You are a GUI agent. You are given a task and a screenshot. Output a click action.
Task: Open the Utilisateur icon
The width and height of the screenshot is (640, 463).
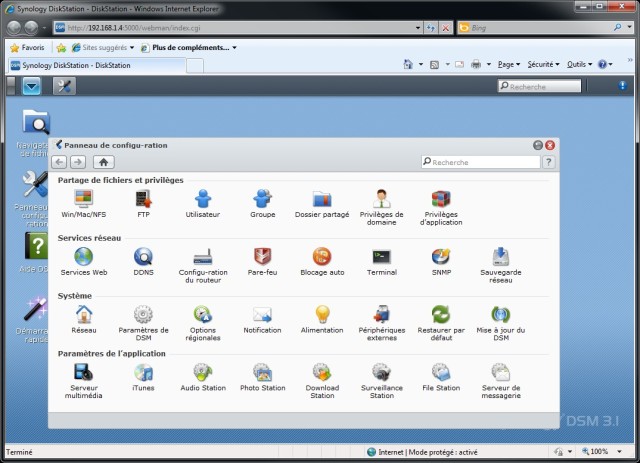tap(203, 199)
